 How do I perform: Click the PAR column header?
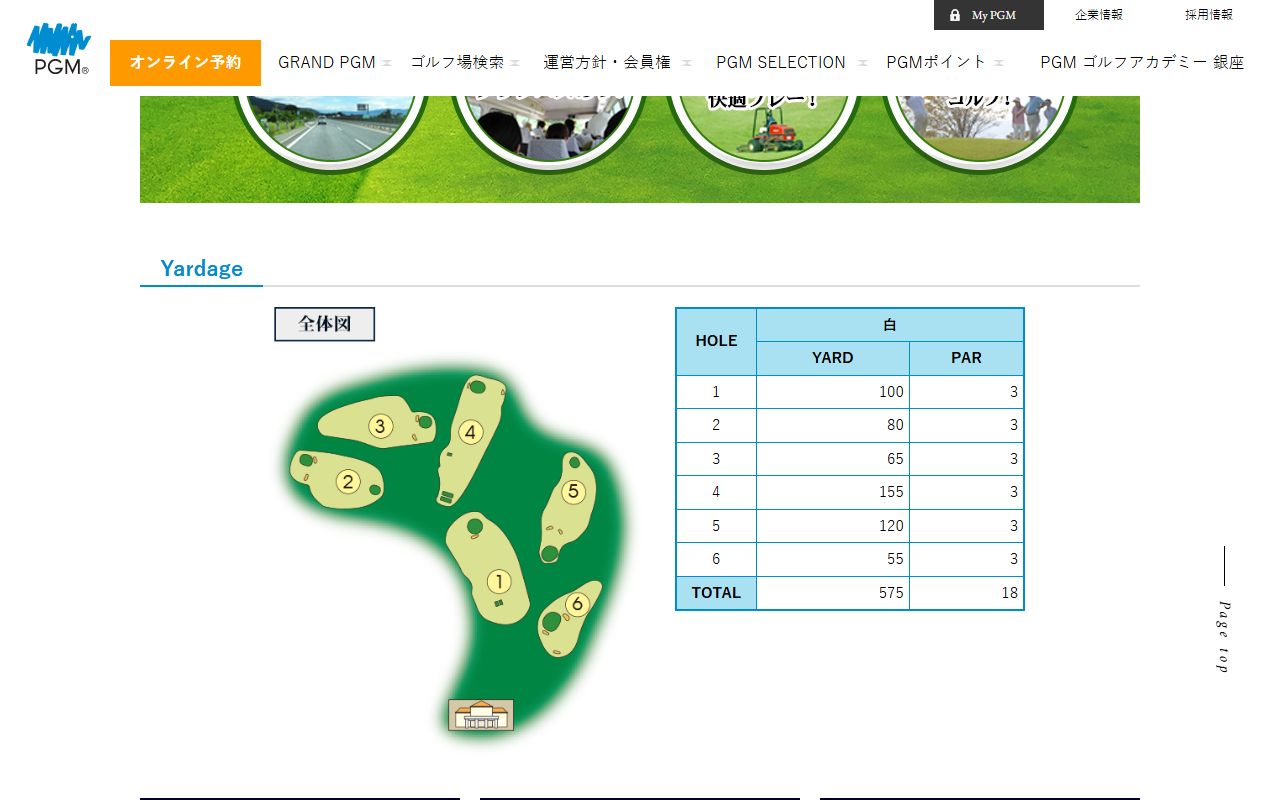click(x=967, y=358)
